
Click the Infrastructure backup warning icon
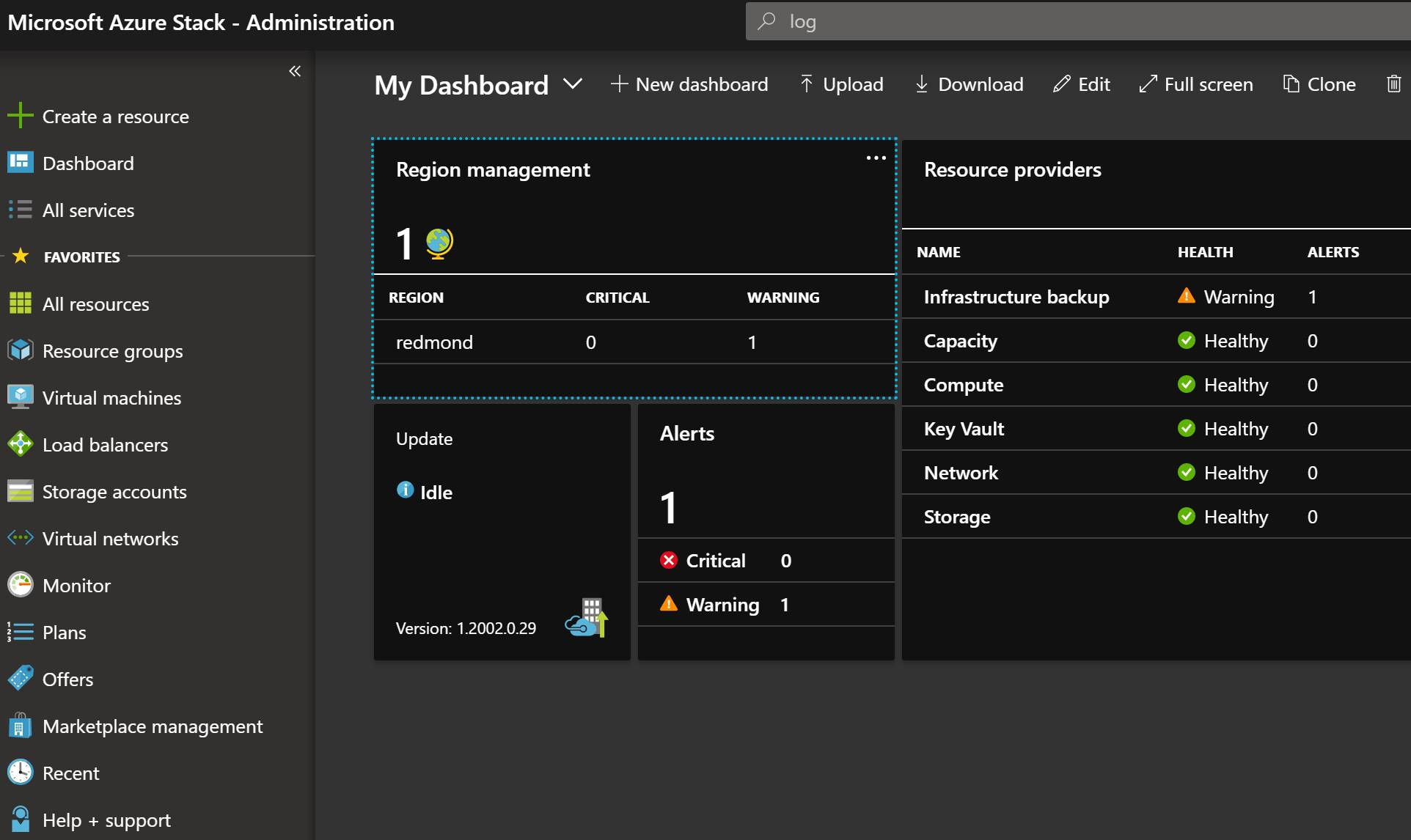(1186, 296)
